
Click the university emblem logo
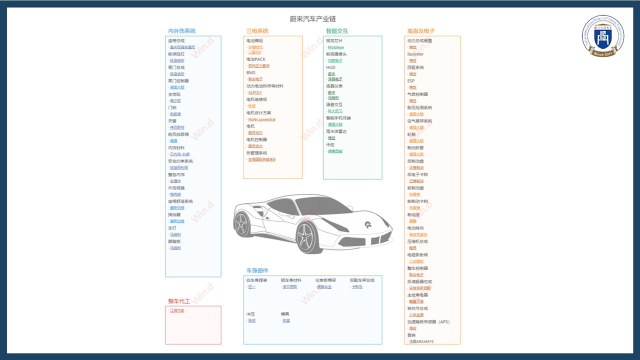click(x=603, y=36)
